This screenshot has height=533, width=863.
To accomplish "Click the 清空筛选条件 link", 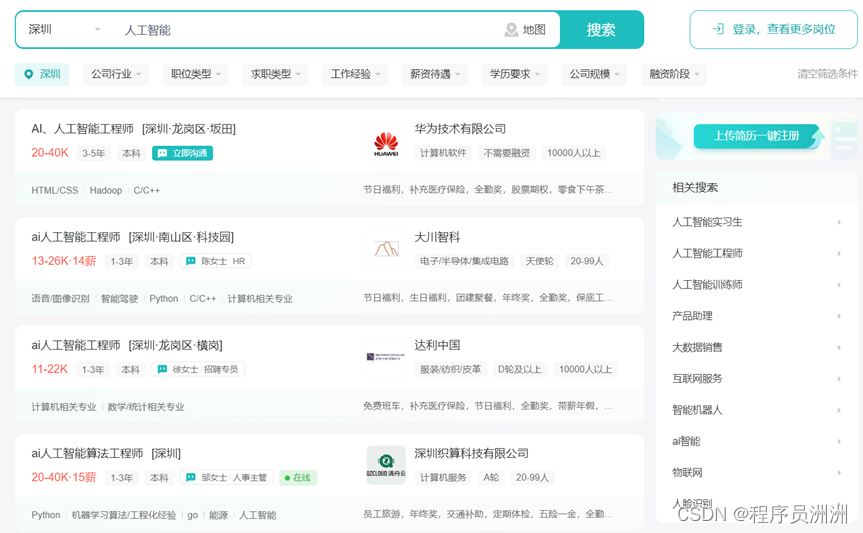I will pos(827,74).
